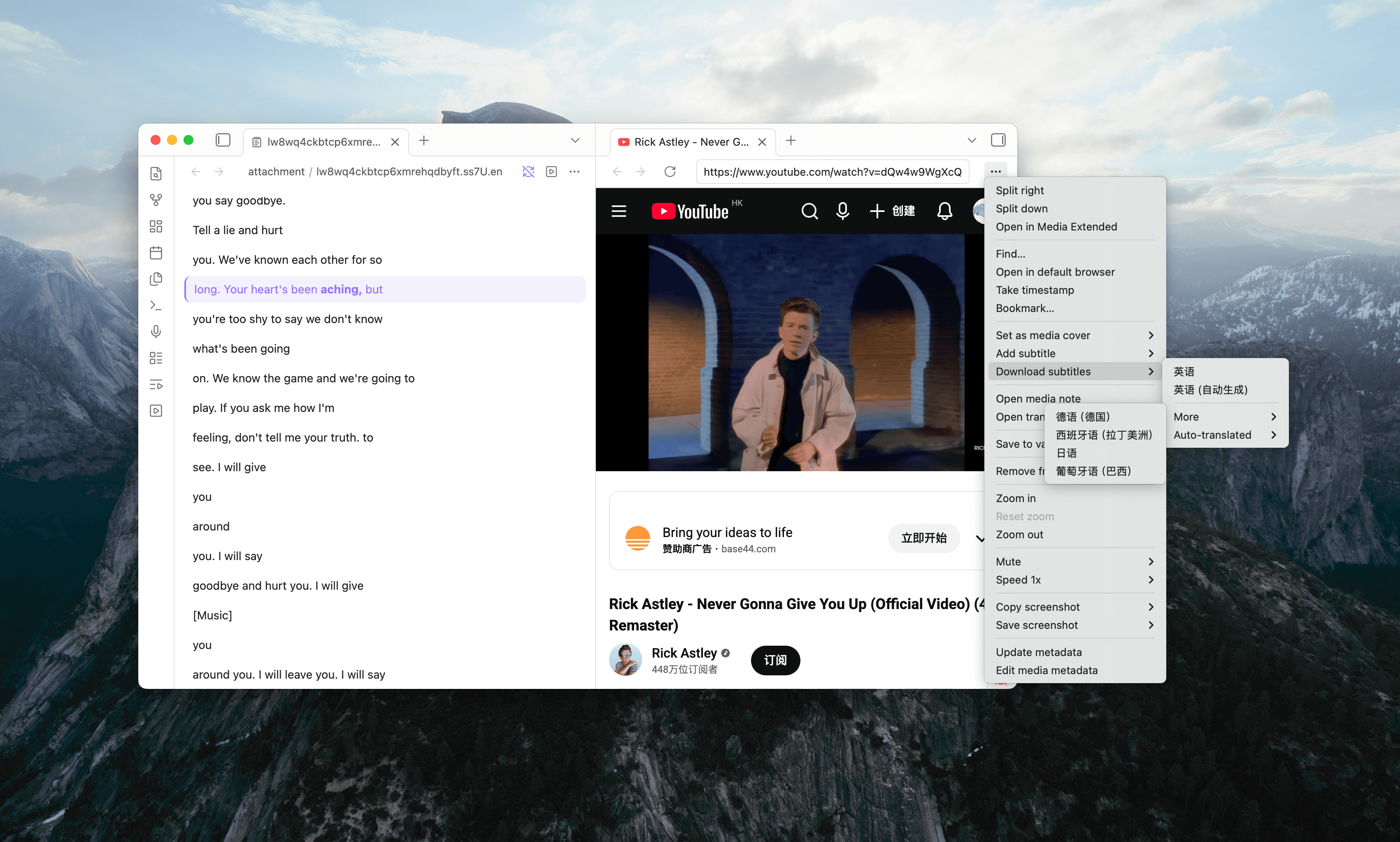
Task: Click the templates copy icon in sidebar
Action: click(156, 279)
